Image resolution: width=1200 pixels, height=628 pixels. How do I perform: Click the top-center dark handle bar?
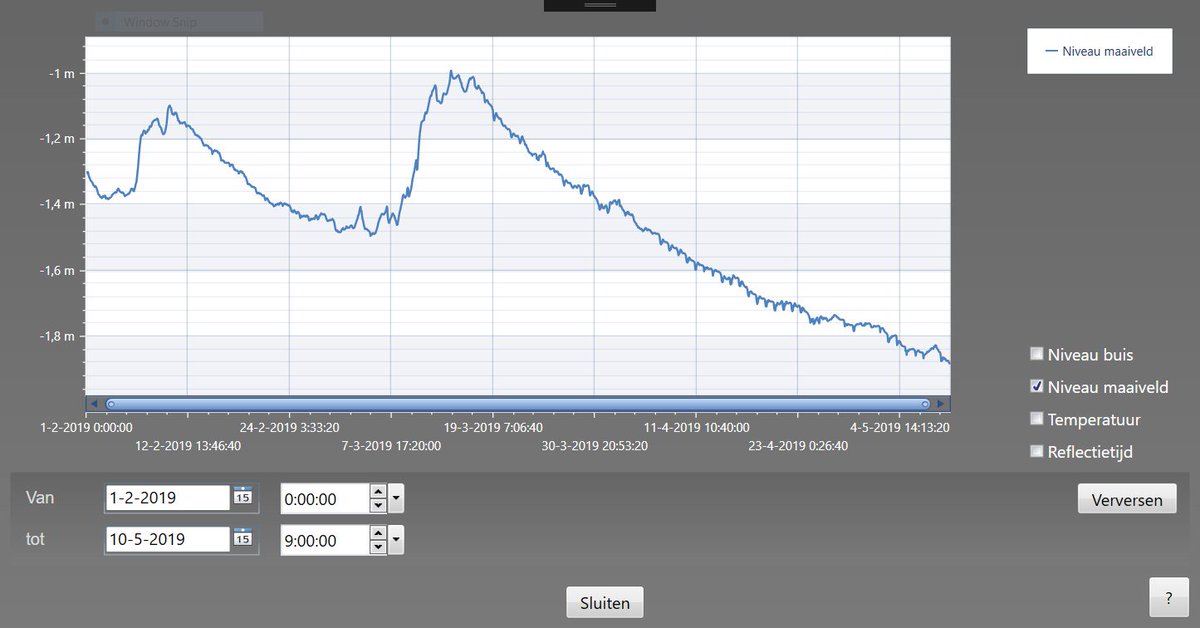[x=600, y=5]
